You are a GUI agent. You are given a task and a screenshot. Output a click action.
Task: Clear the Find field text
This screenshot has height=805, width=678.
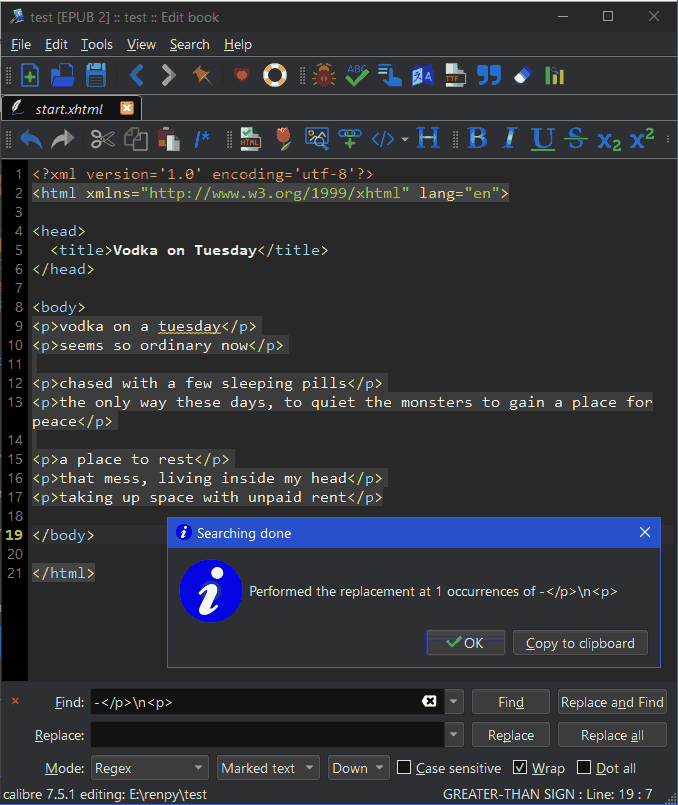point(429,701)
